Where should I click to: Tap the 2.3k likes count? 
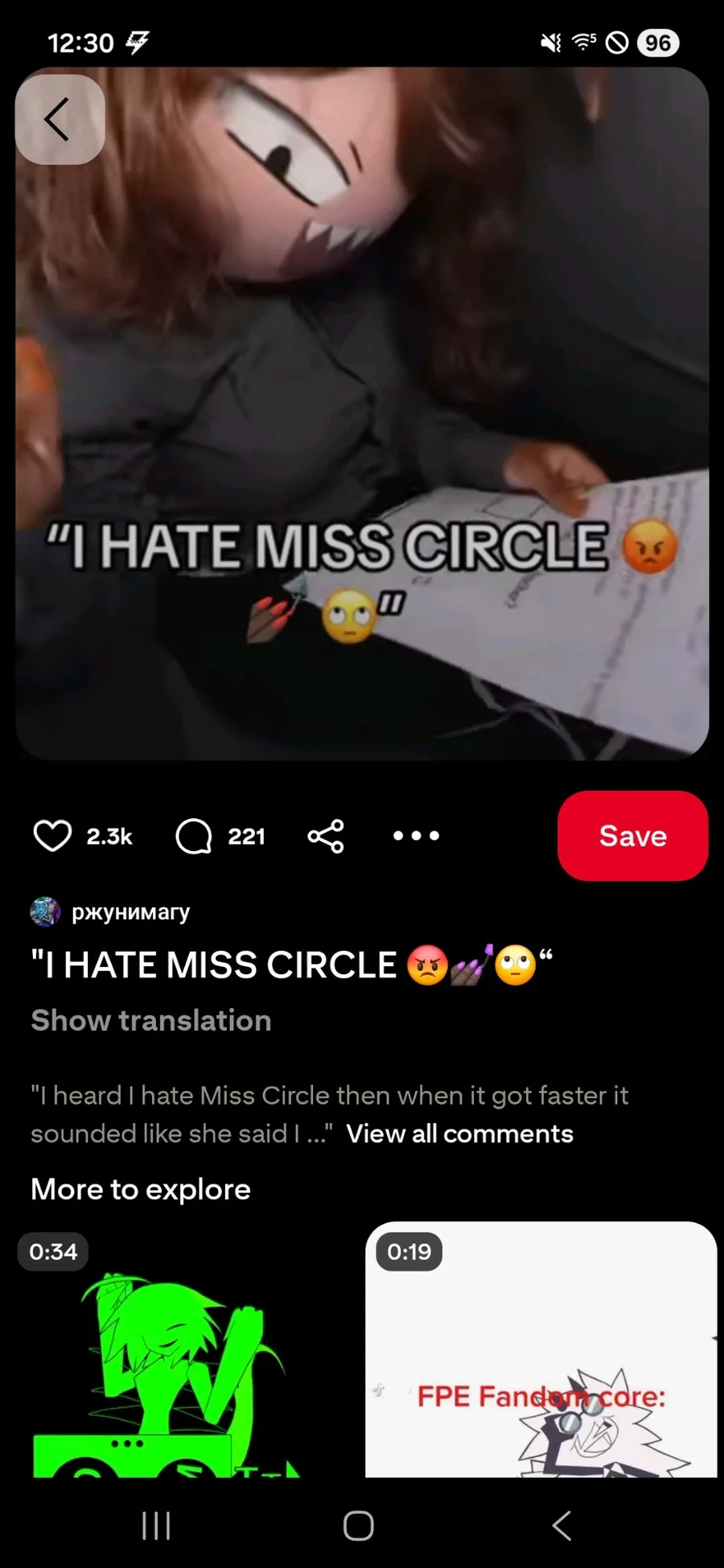[x=109, y=837]
